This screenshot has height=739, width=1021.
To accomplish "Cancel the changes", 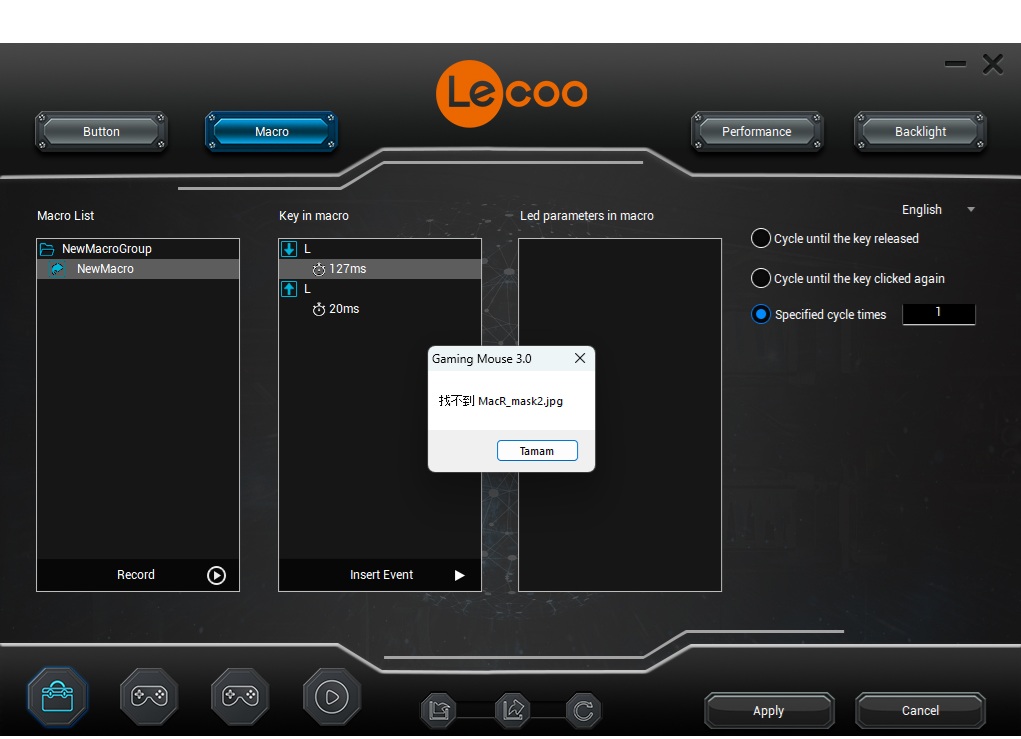I will pyautogui.click(x=920, y=710).
